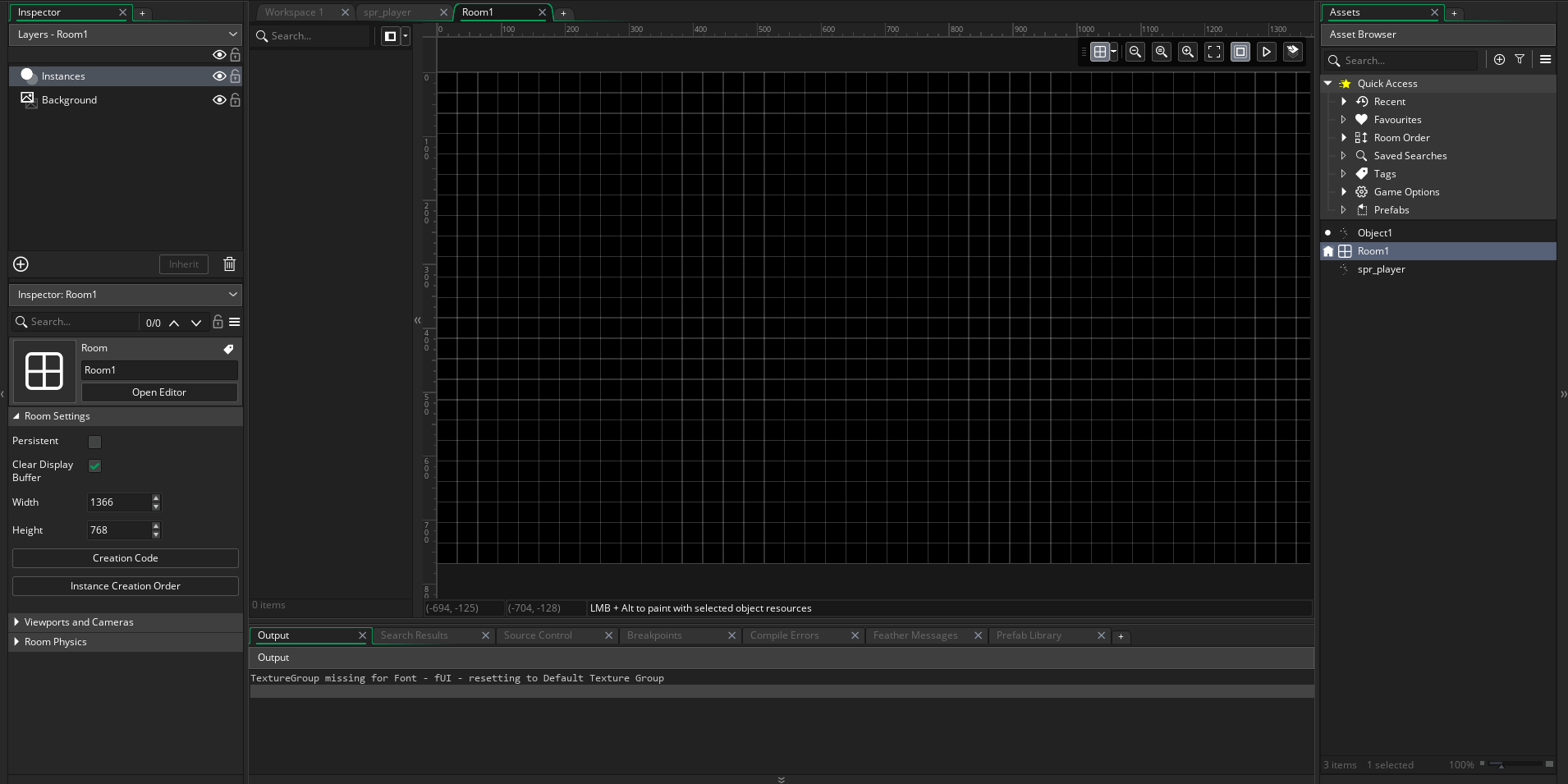Click the play animation button in room toolbar
1568x784 pixels.
click(1267, 52)
